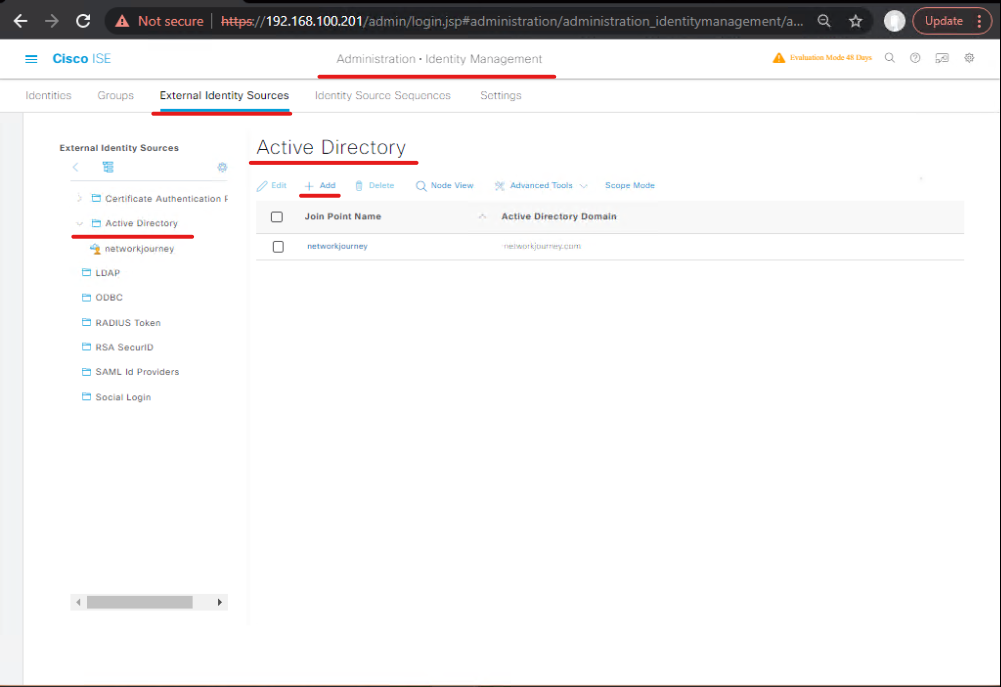Screen dimensions: 1001x687
Task: Click the Cisco ISE logo
Action: tap(81, 59)
